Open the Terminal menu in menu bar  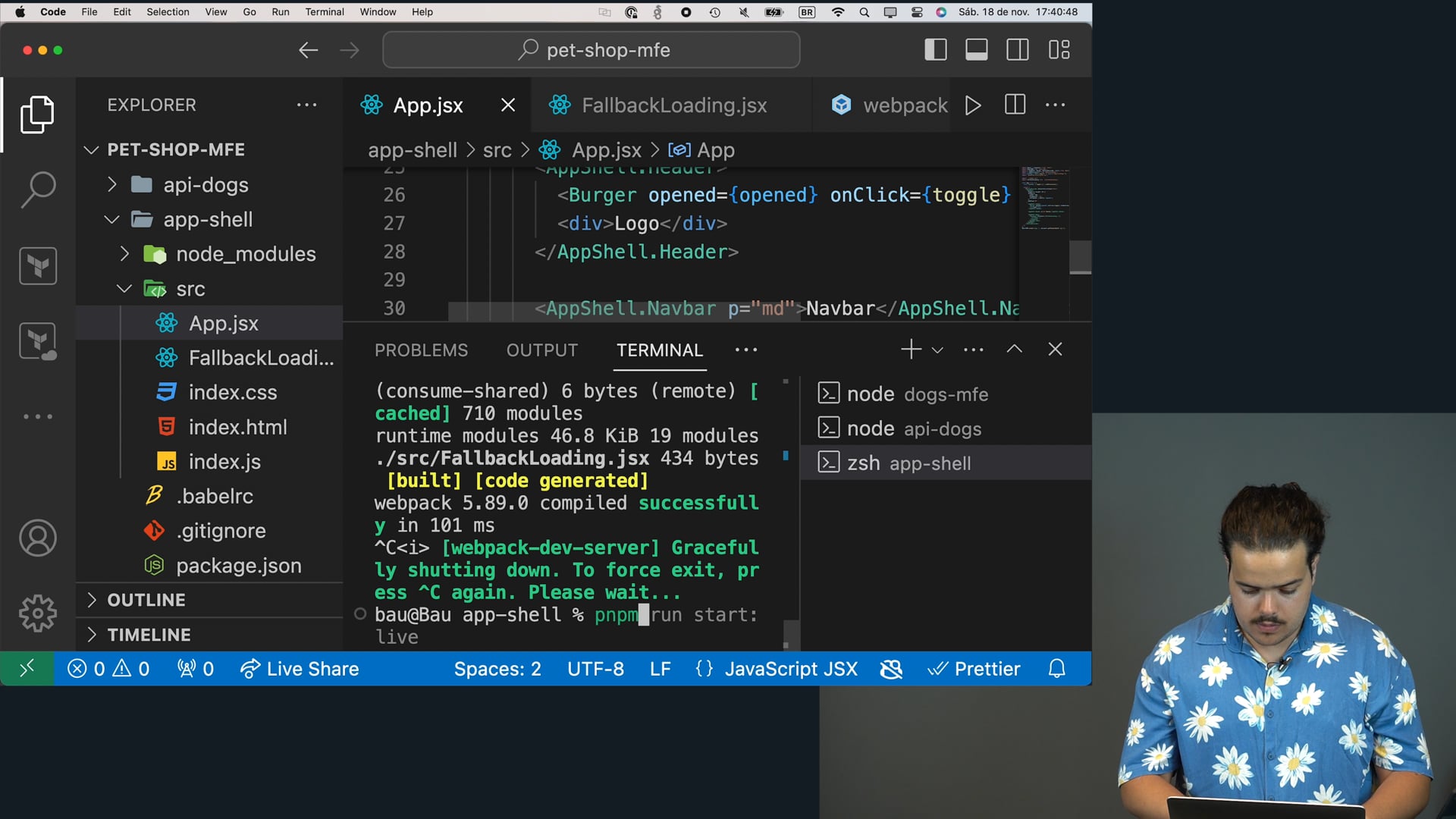(x=324, y=11)
